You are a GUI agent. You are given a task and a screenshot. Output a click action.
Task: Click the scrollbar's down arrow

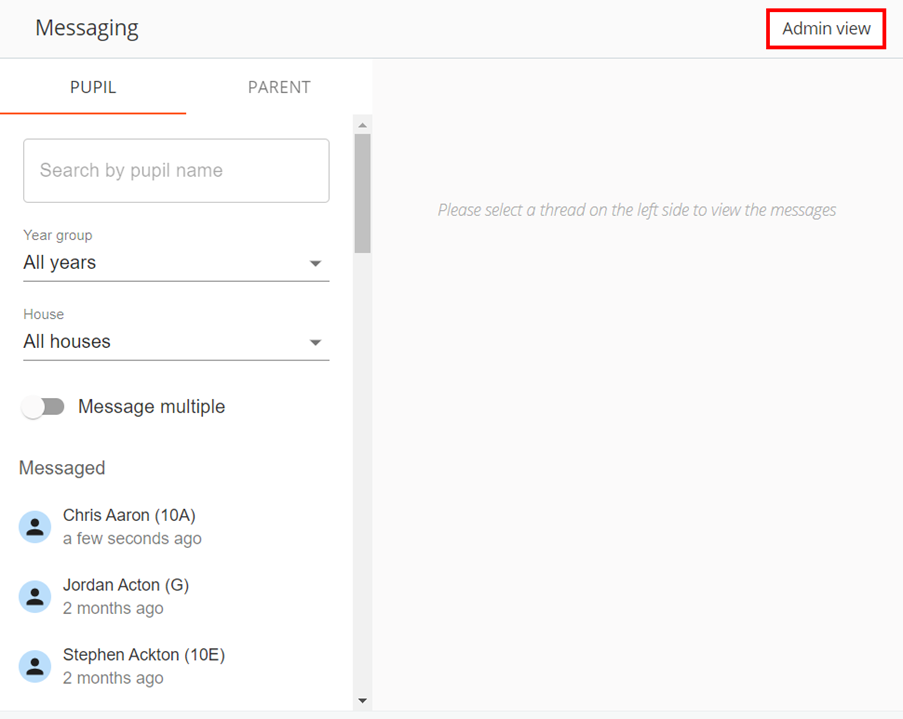tap(361, 701)
